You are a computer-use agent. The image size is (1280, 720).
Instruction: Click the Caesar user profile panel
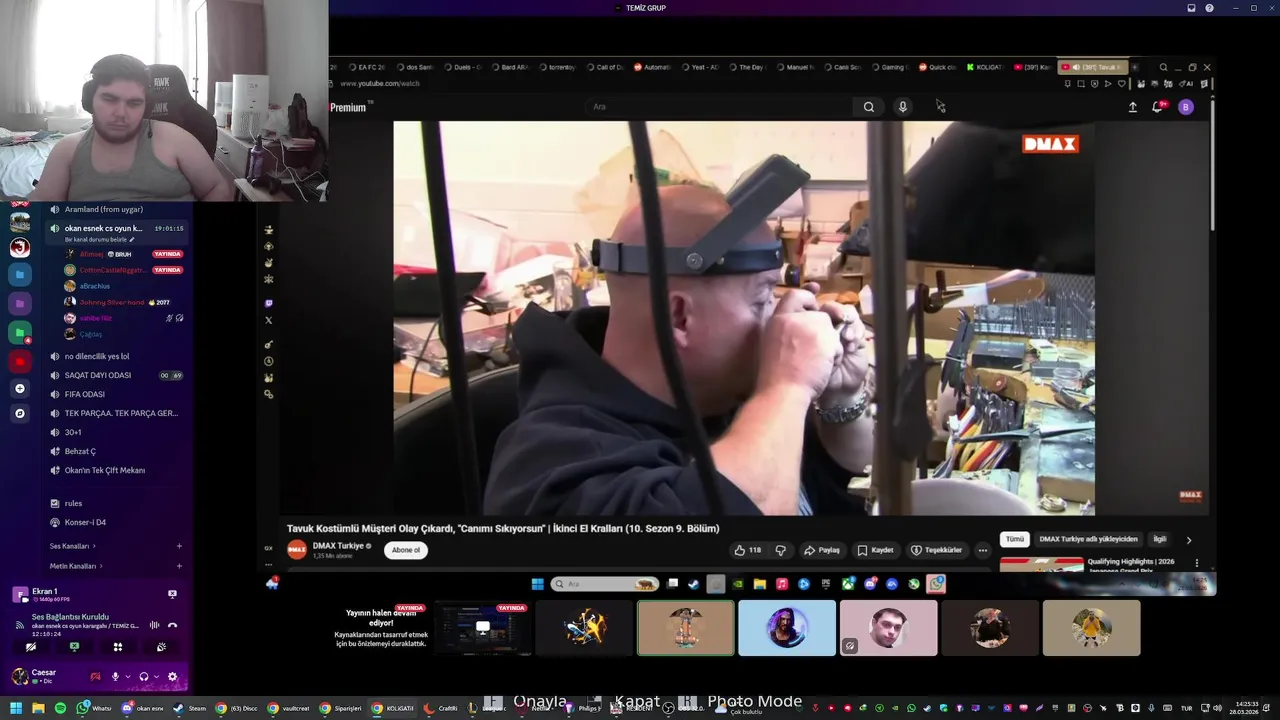pyautogui.click(x=47, y=677)
